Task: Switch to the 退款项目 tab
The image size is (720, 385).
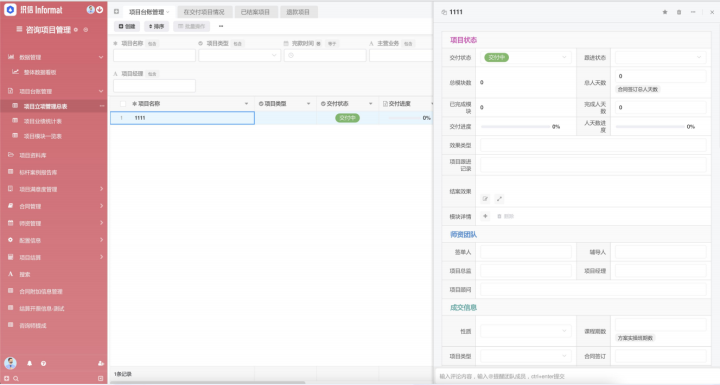Action: (298, 12)
